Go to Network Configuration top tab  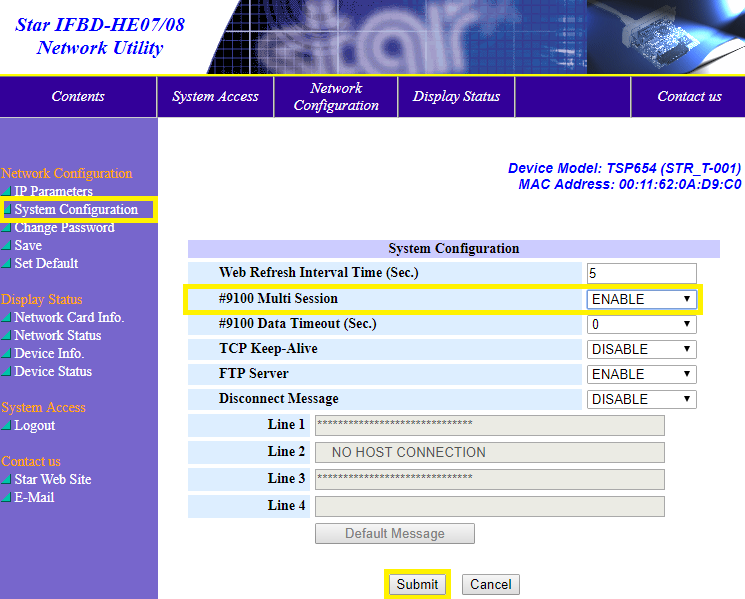pyautogui.click(x=336, y=96)
